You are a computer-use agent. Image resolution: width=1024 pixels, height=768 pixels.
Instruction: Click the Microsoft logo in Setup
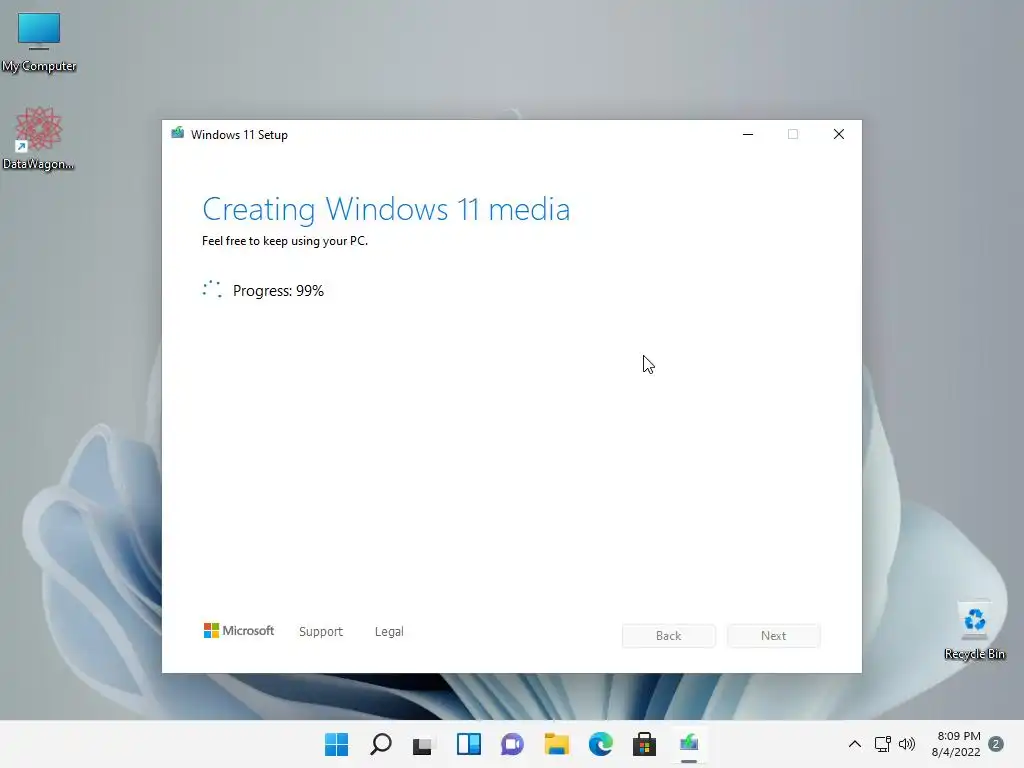pos(239,631)
